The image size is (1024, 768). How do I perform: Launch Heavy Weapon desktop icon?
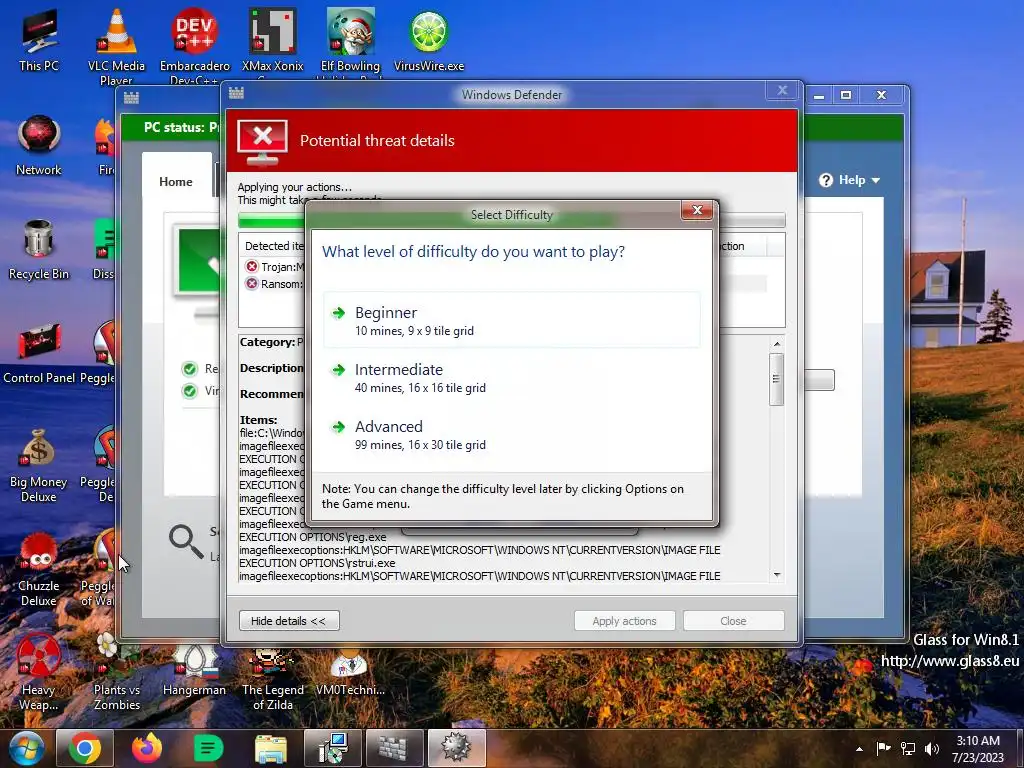39,673
